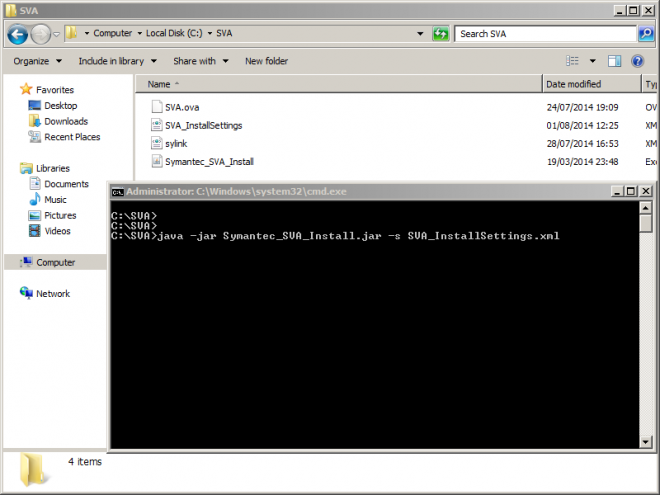Click the SVA_InstallSettings file name

pyautogui.click(x=204, y=125)
